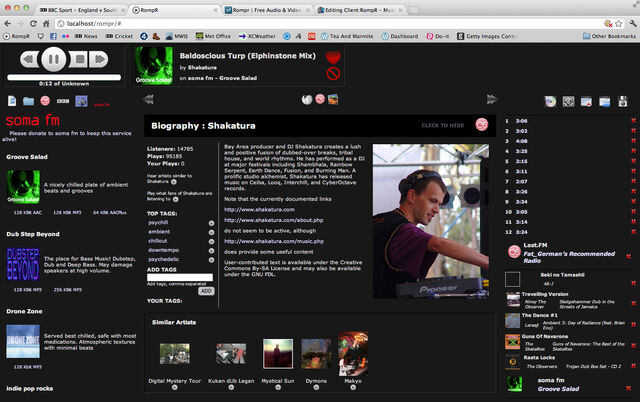Open the Last.fm icon in the left panel toolbar
Viewport: 640px width, 402px height.
pos(45,101)
